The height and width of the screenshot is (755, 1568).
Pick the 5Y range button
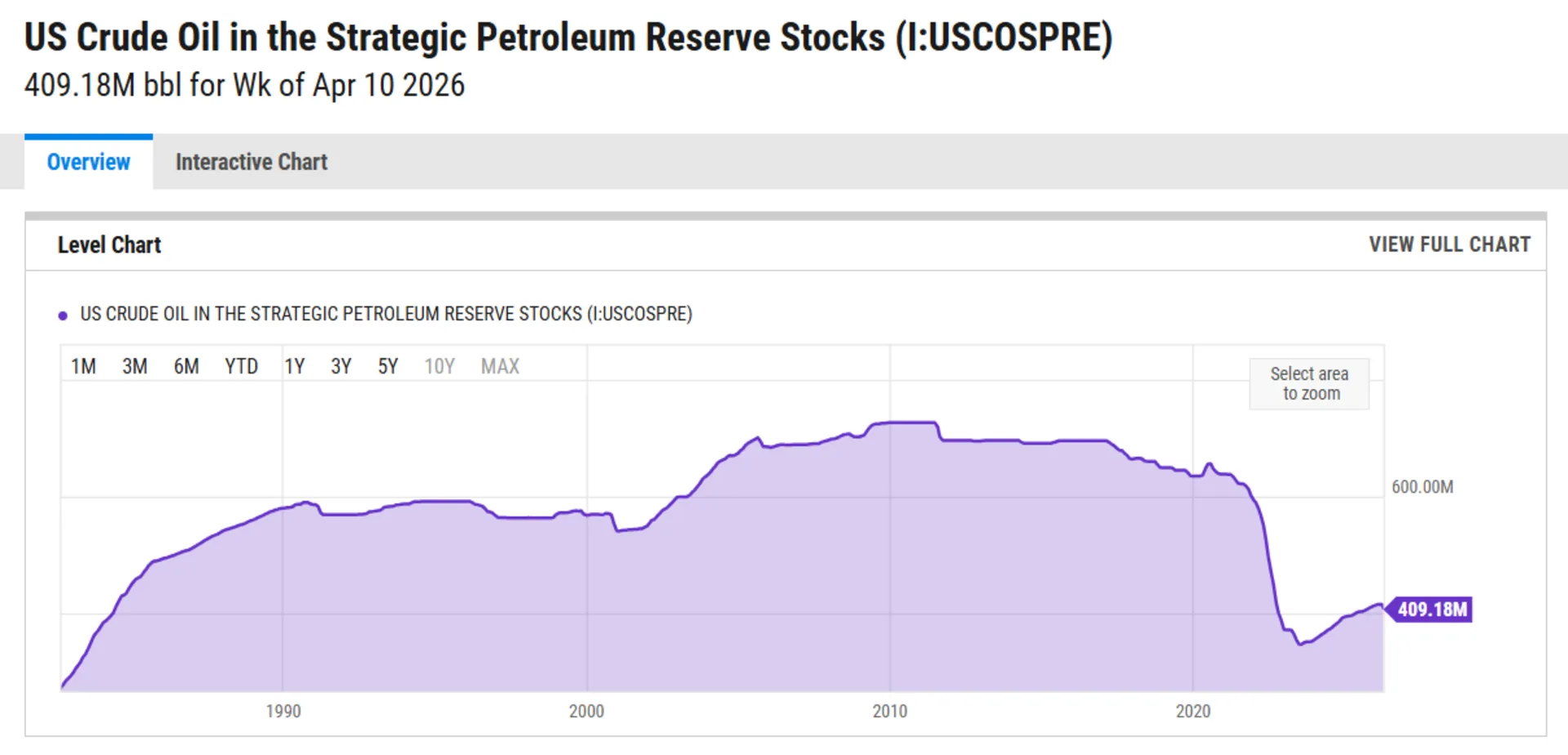(x=387, y=366)
